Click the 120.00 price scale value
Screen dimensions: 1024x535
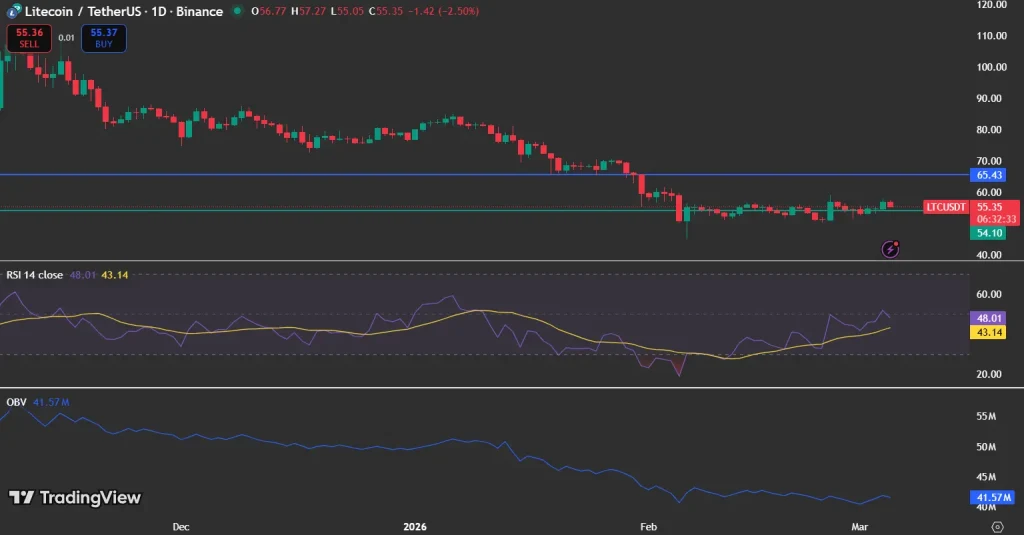click(x=991, y=5)
